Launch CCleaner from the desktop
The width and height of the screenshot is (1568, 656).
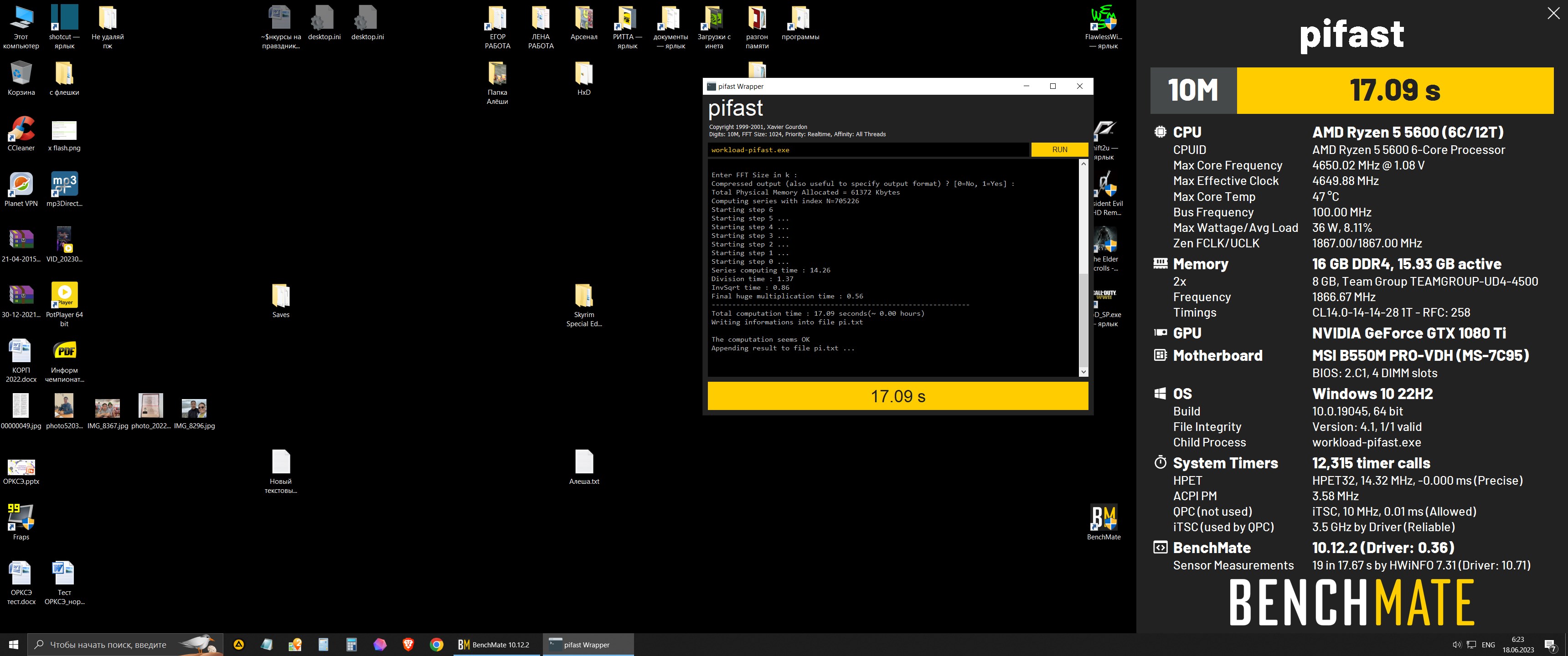pyautogui.click(x=21, y=133)
